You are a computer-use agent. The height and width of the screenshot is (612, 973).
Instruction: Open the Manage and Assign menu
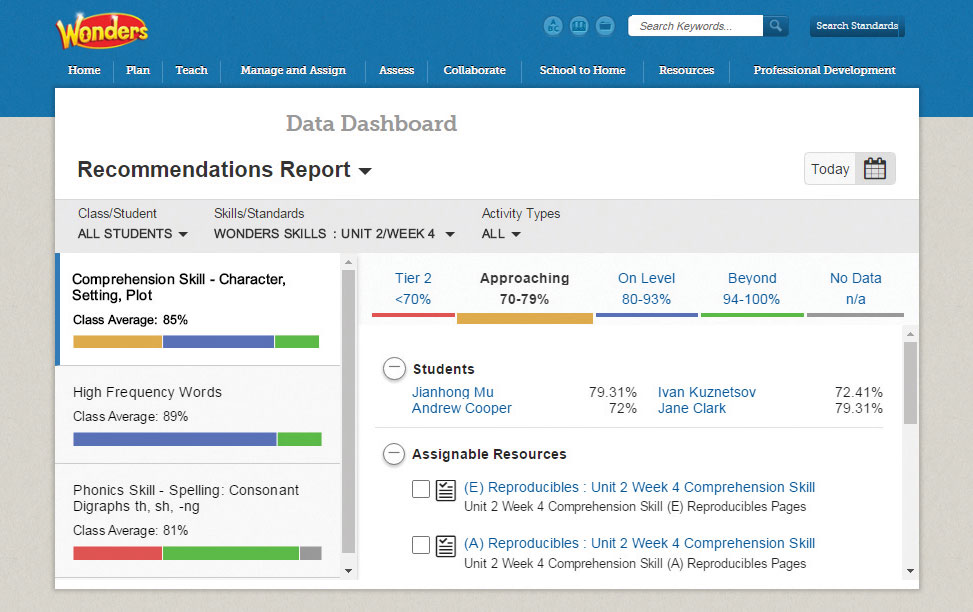tap(293, 70)
